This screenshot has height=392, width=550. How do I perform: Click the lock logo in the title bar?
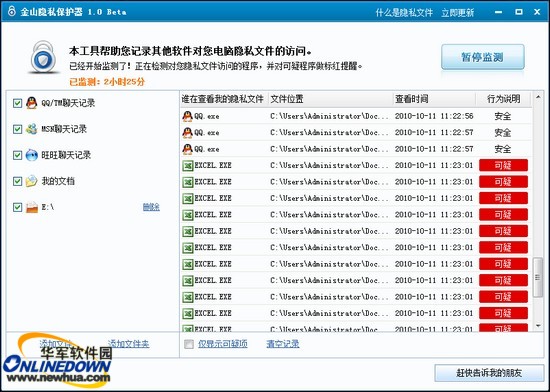(12, 11)
